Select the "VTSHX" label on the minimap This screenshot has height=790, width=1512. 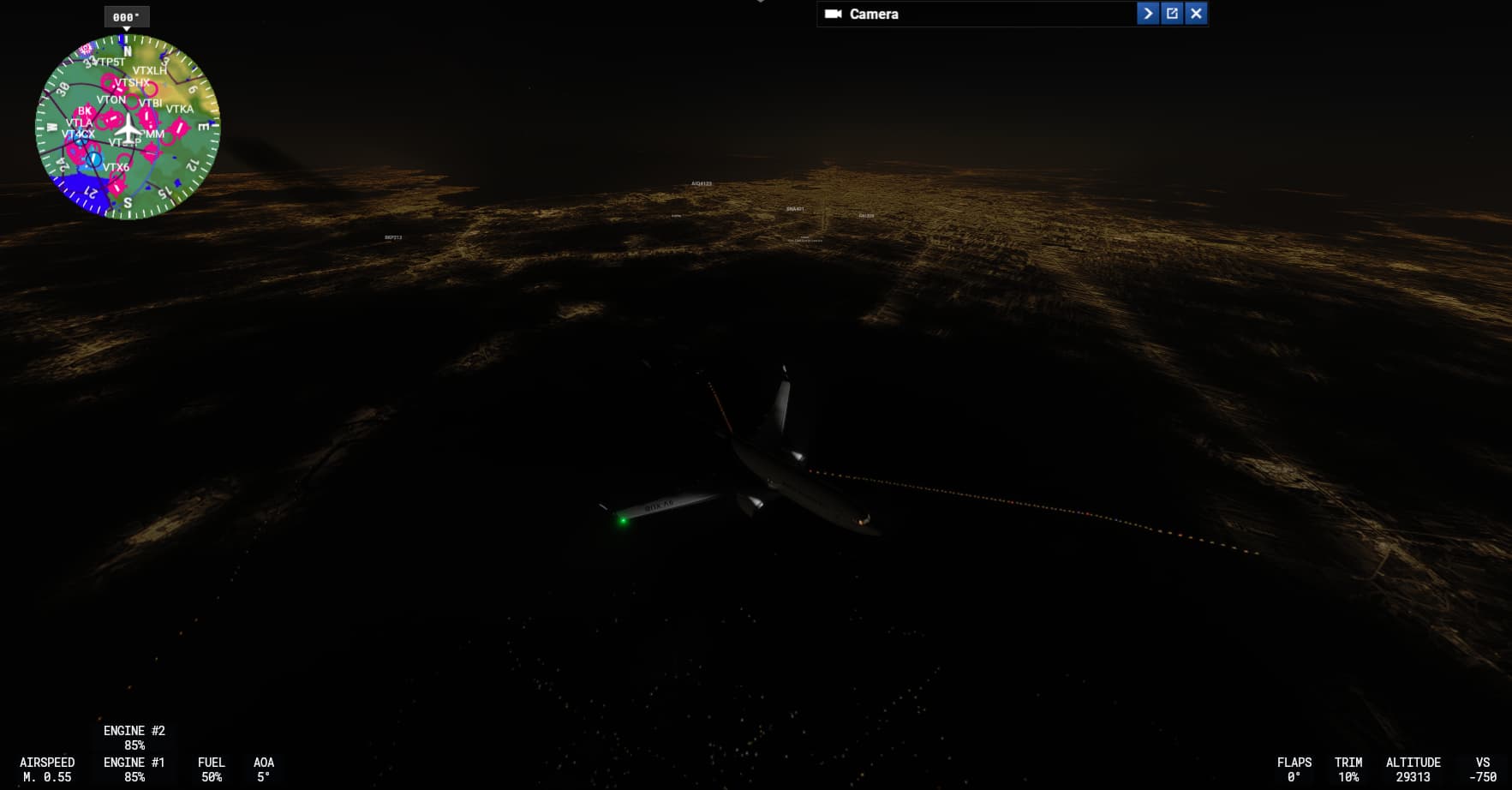tap(132, 82)
